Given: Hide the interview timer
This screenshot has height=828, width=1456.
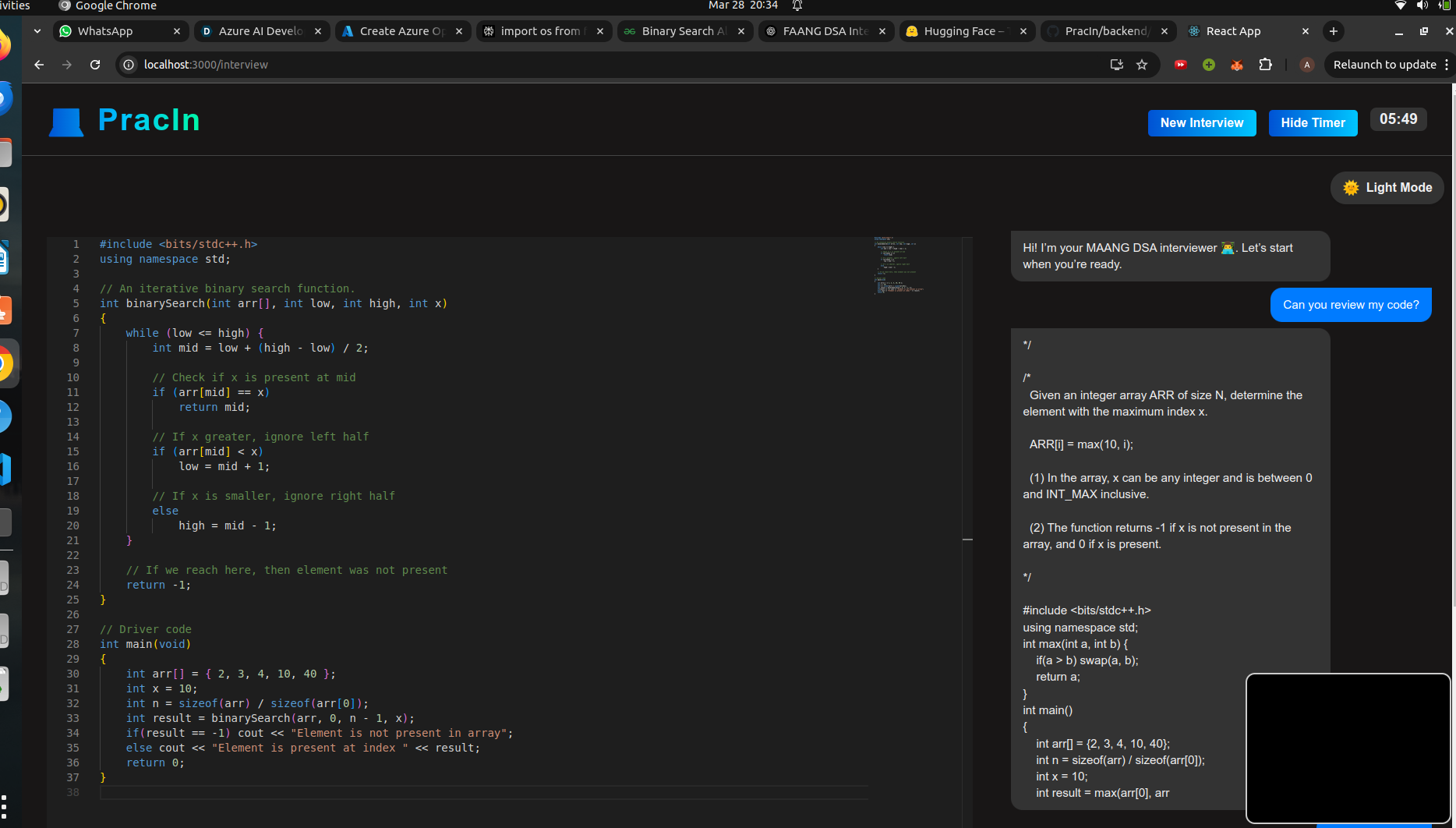Looking at the screenshot, I should (x=1313, y=123).
